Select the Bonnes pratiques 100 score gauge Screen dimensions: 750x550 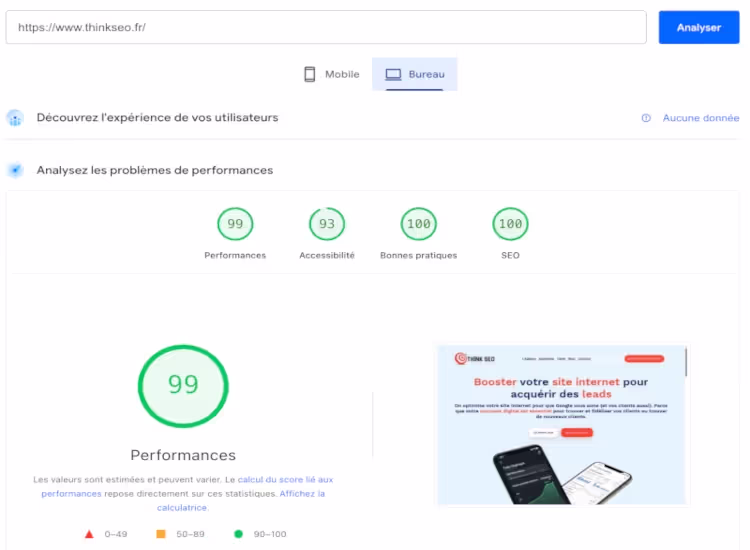pyautogui.click(x=418, y=225)
